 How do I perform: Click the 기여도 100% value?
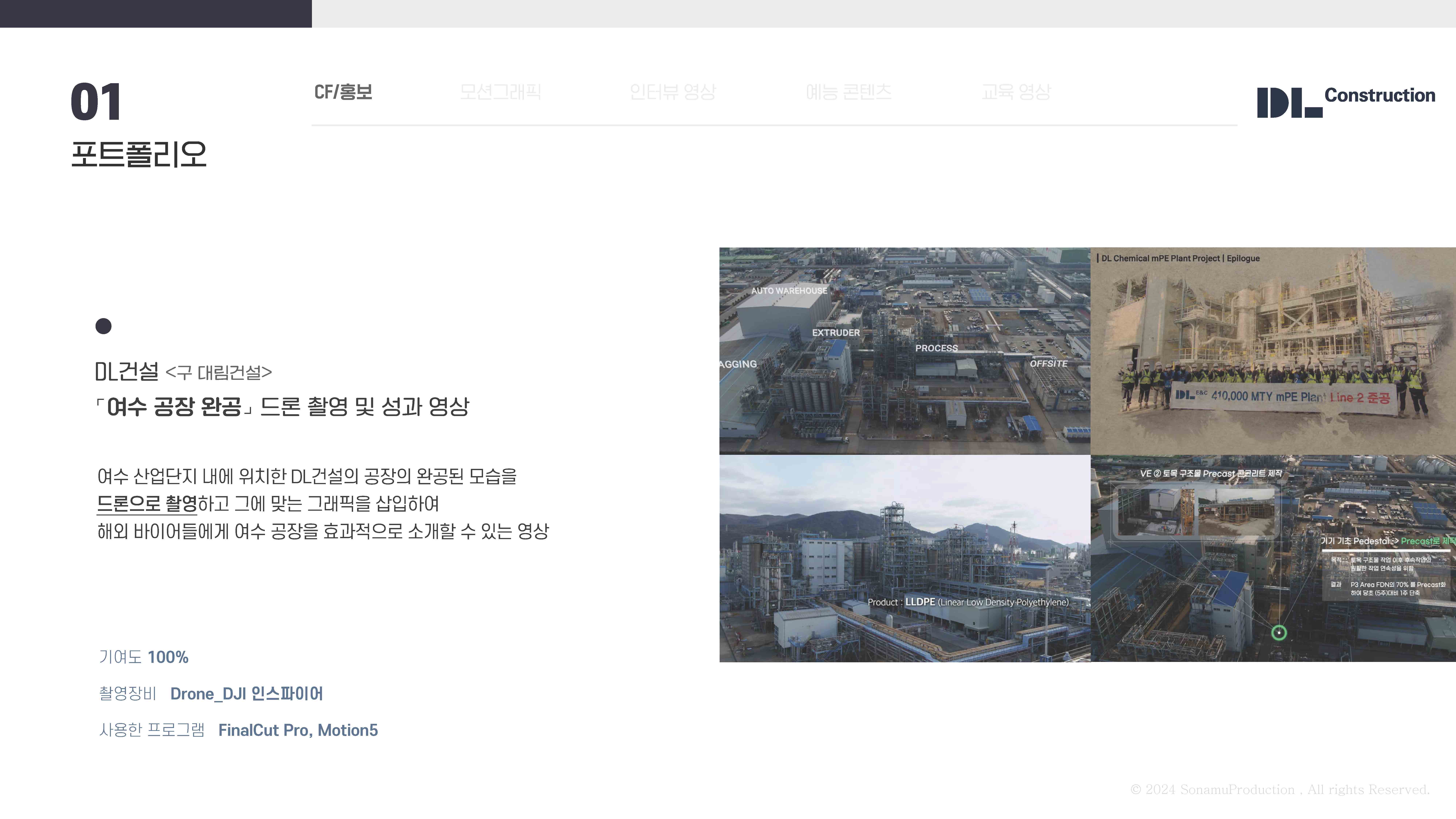click(x=168, y=657)
